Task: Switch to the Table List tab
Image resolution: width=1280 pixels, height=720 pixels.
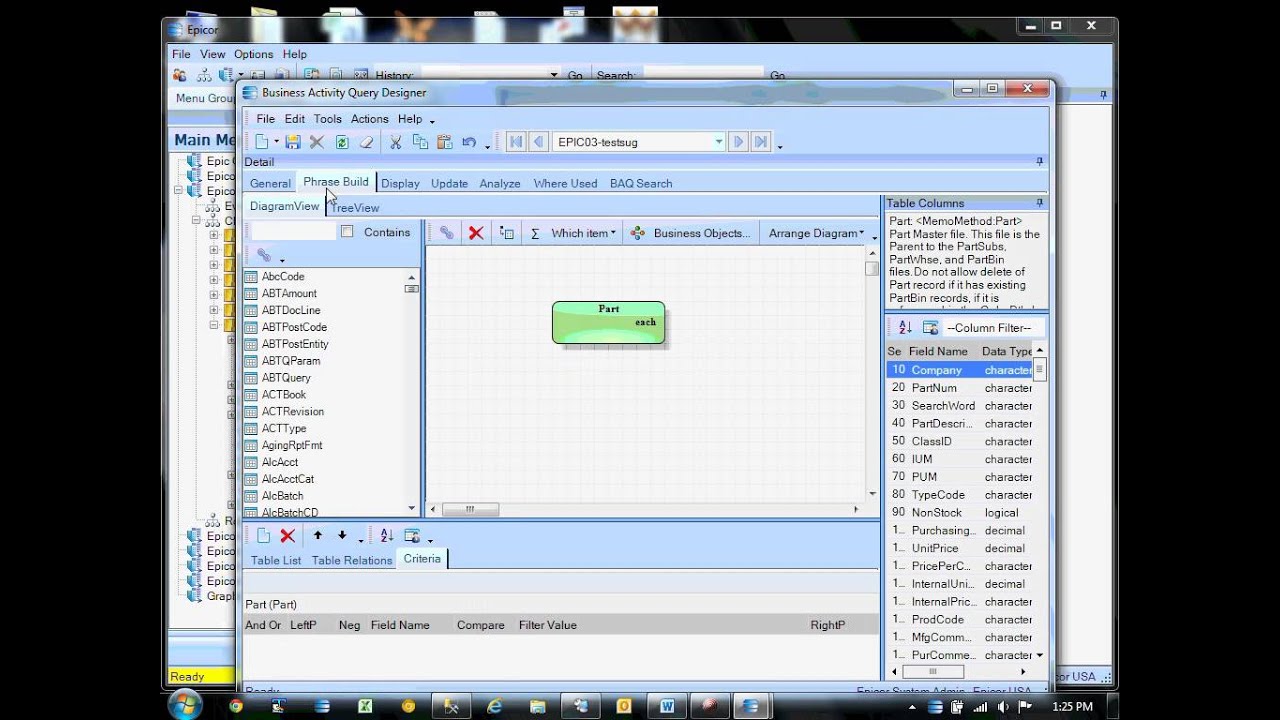Action: coord(276,560)
